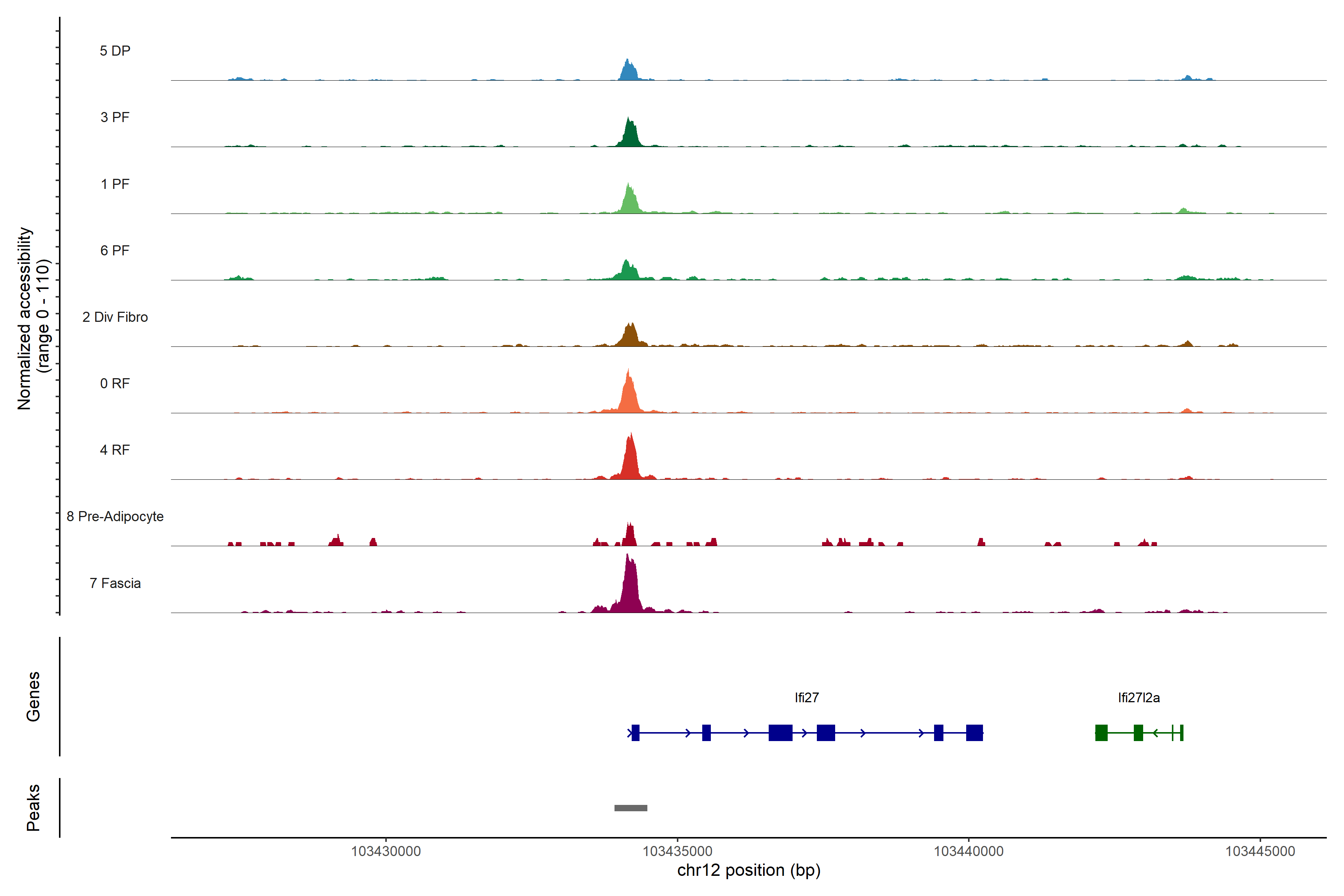This screenshot has width=1344, height=896.
Task: Click the Ifi27l2a gene label
Action: pyautogui.click(x=1138, y=698)
